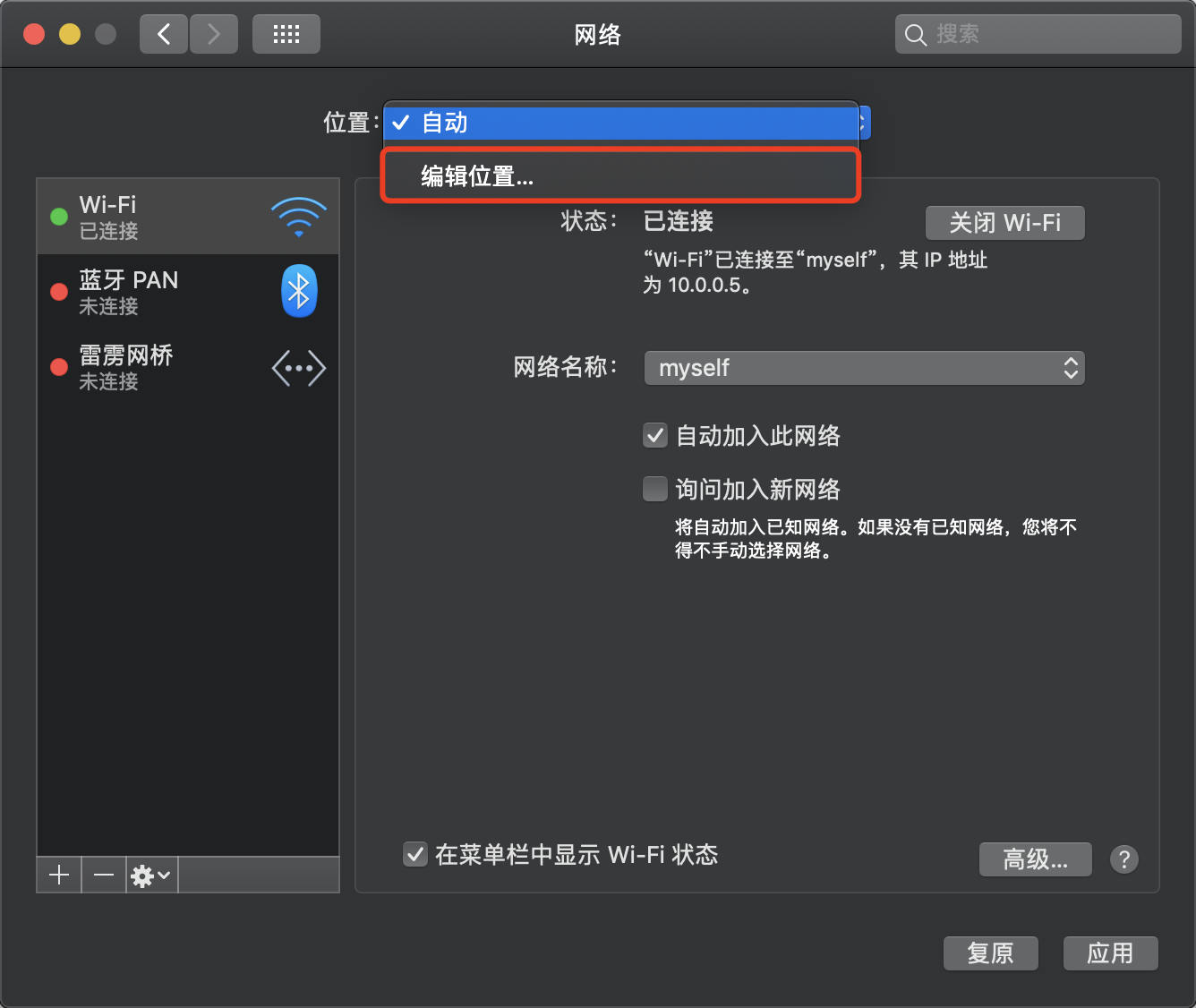Click the remove service minus icon
The width and height of the screenshot is (1196, 1008).
point(103,875)
